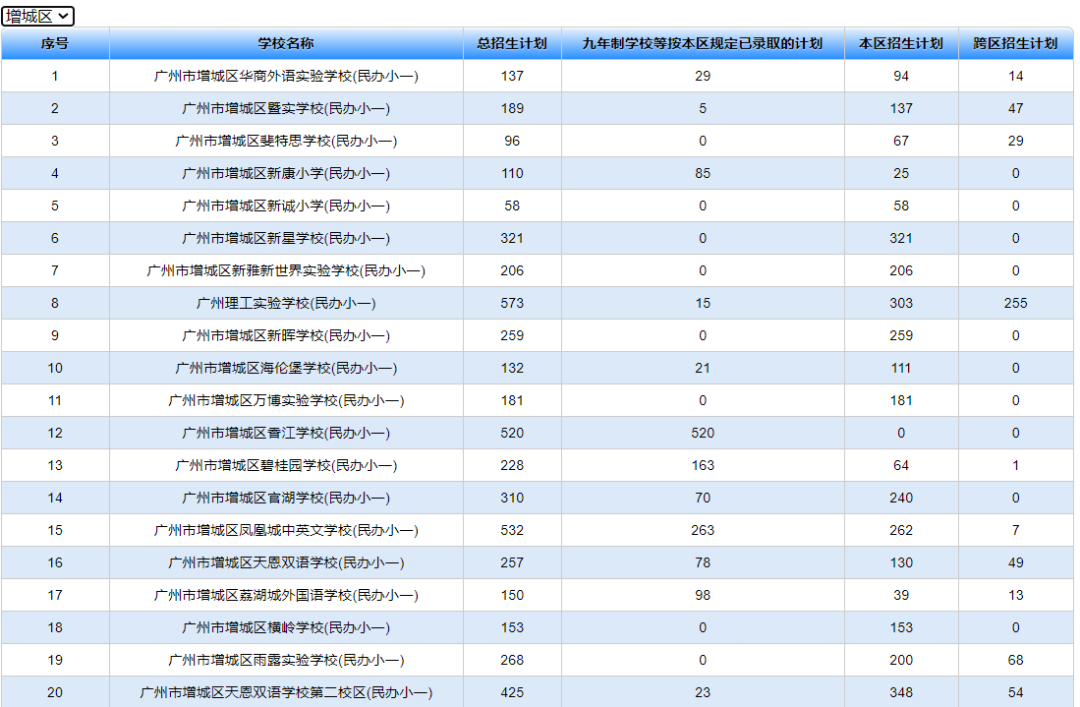Select 广州市增城区横岭学校(民办小一) cell
Screen dimensions: 1080x707
(286, 627)
